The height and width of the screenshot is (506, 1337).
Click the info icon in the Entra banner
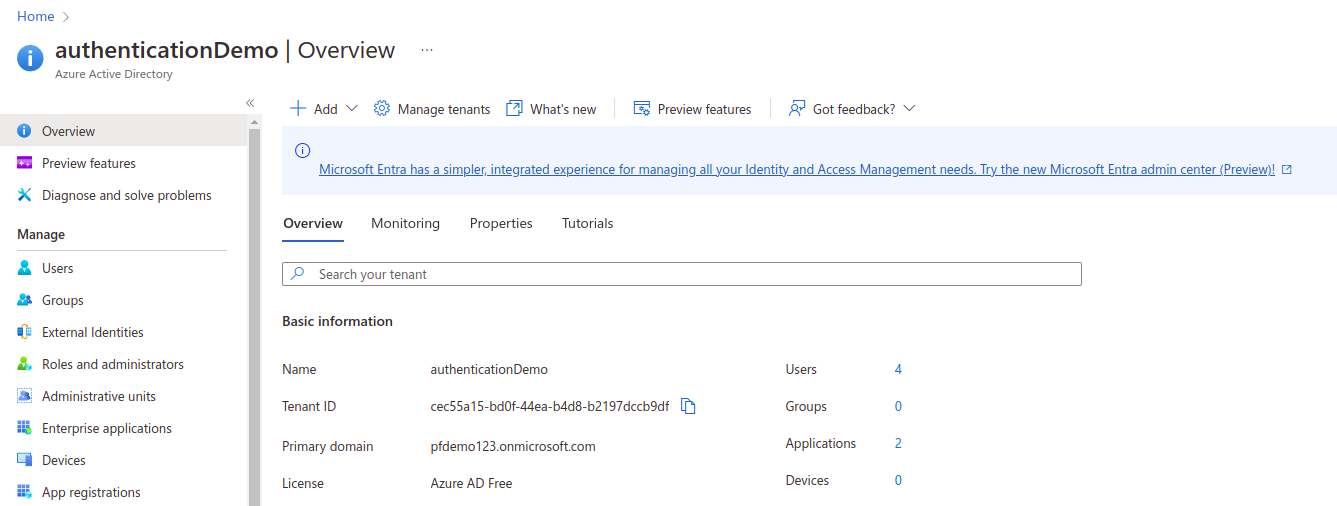click(302, 151)
